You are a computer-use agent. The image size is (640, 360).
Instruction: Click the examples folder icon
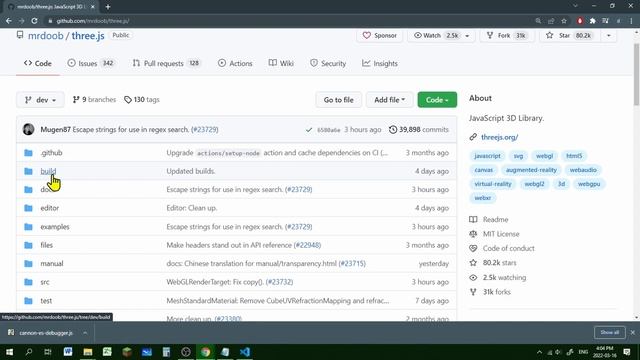pos(28,227)
